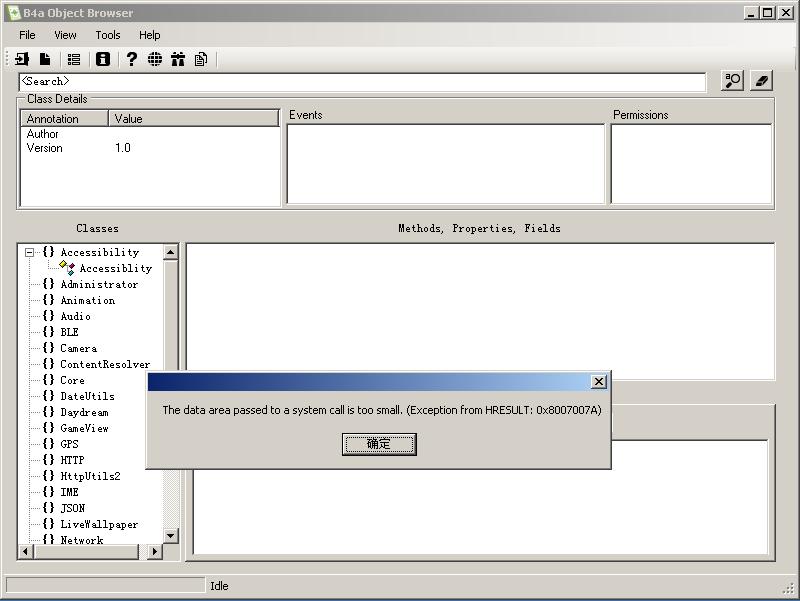Select the GameView namespace

pos(84,428)
